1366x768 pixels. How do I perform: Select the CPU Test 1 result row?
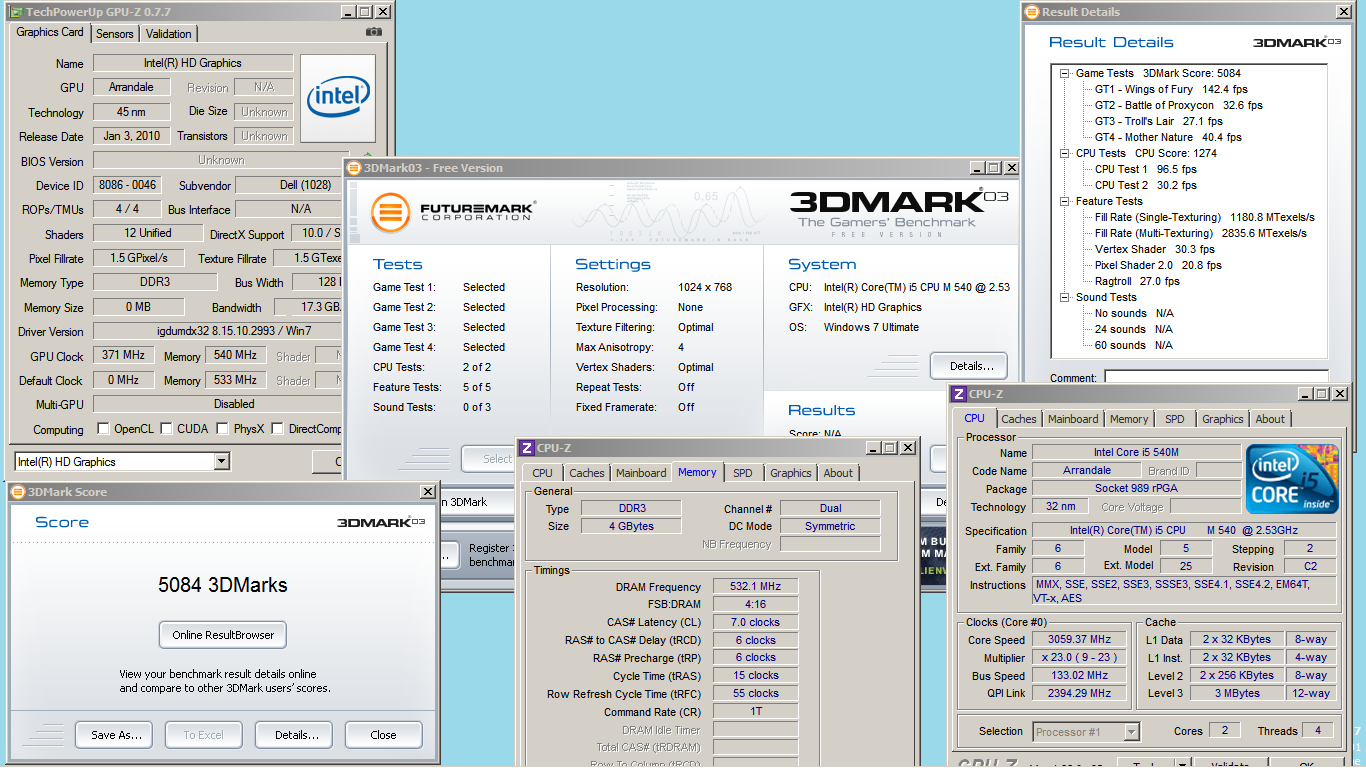pyautogui.click(x=1145, y=169)
